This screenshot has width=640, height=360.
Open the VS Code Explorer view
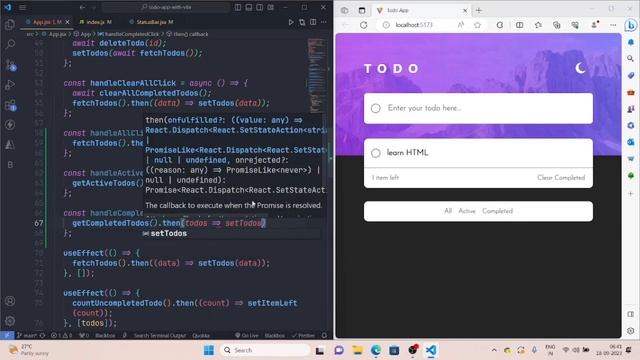tap(10, 24)
